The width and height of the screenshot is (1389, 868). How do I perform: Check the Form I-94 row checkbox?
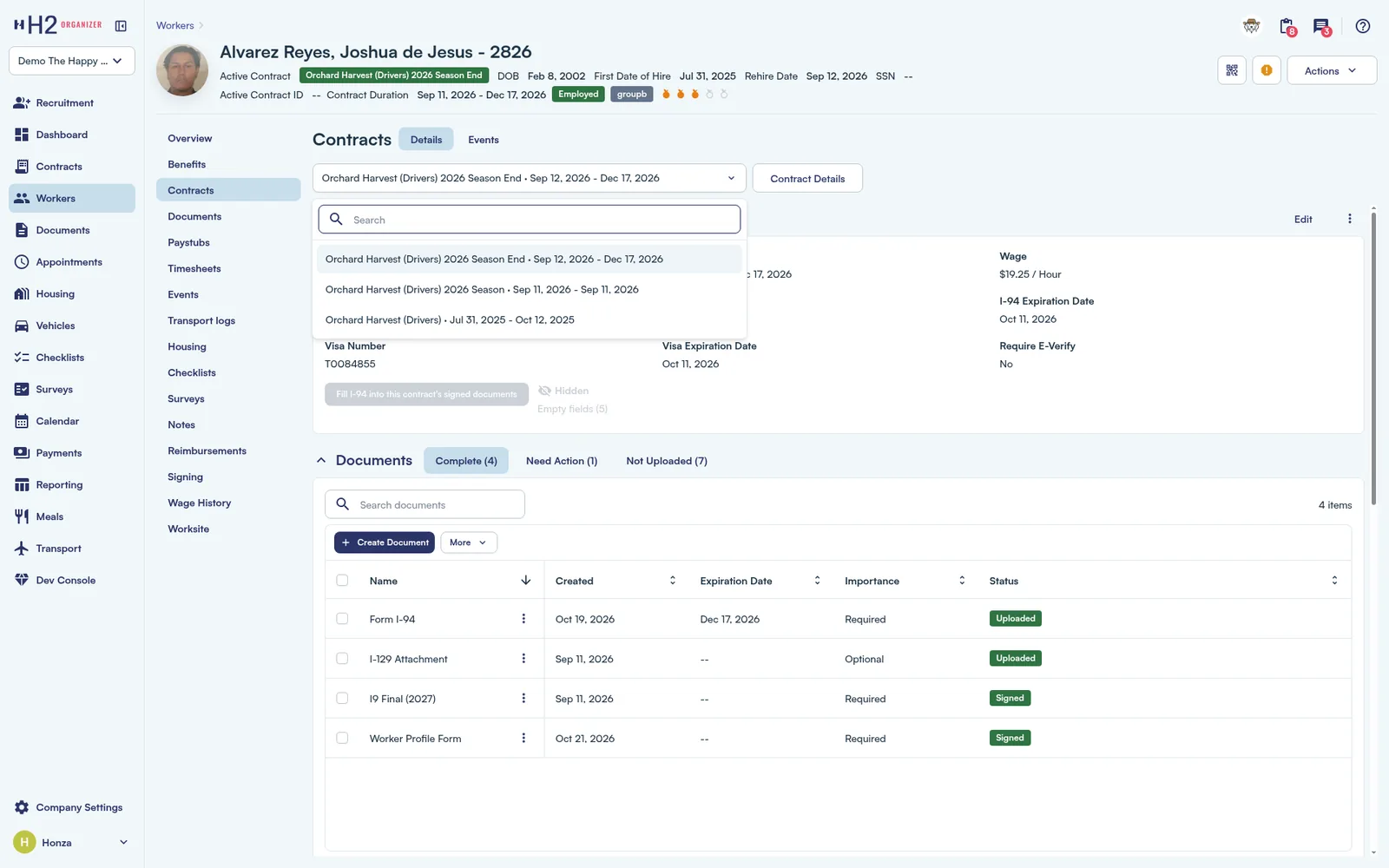click(x=342, y=619)
